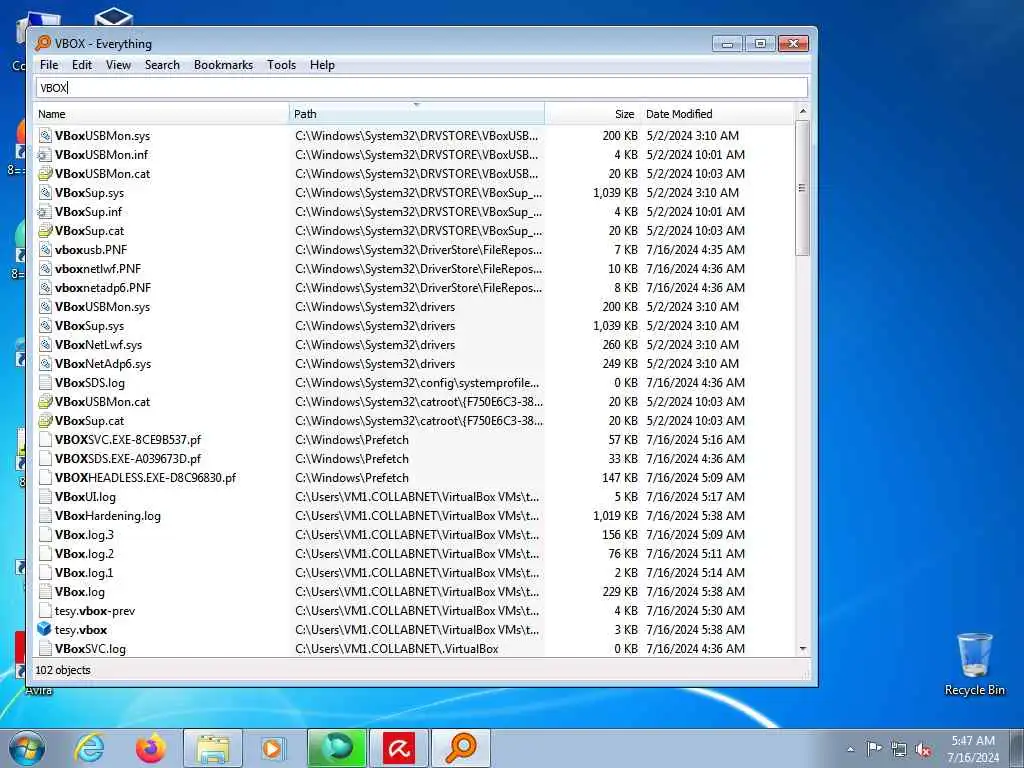Select VBox.log.2 file name
The image size is (1024, 768).
coord(84,554)
